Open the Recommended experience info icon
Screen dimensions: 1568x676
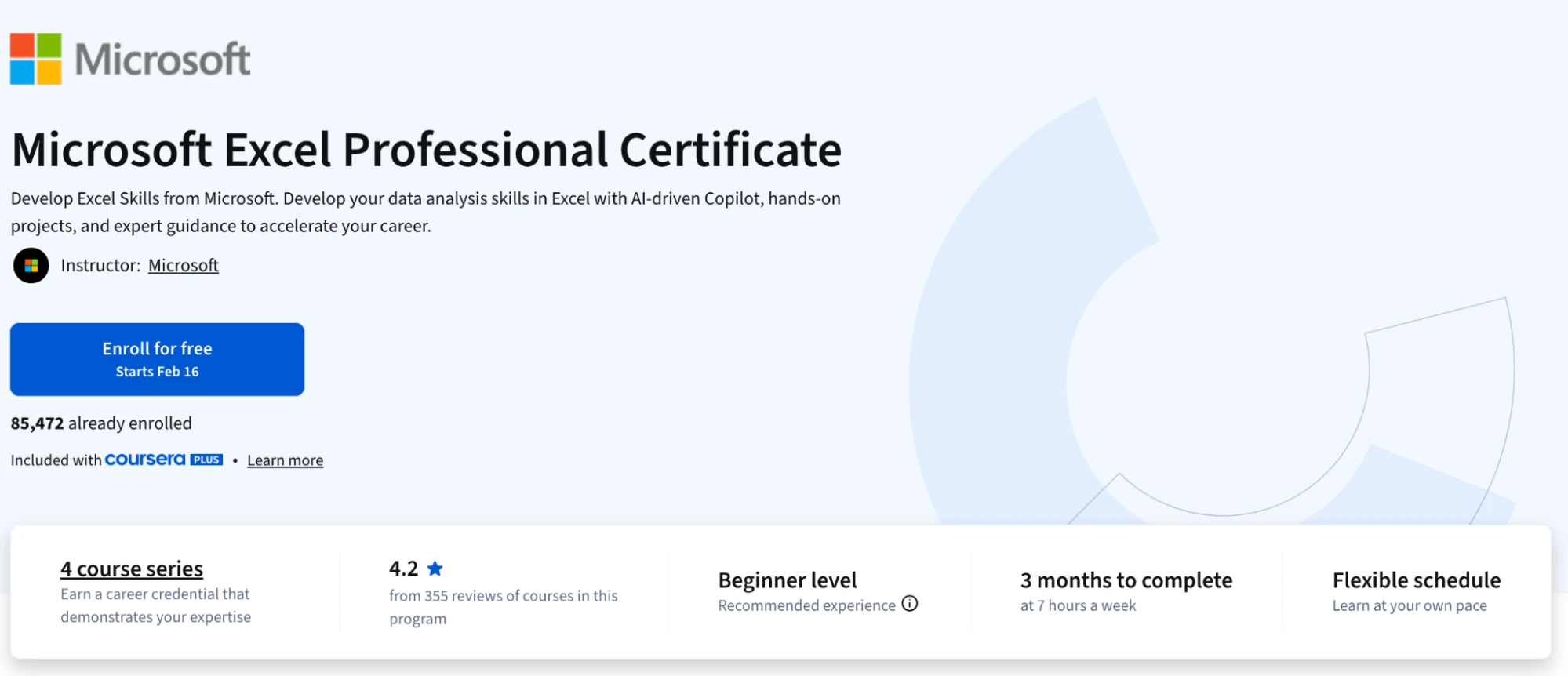[x=910, y=605]
